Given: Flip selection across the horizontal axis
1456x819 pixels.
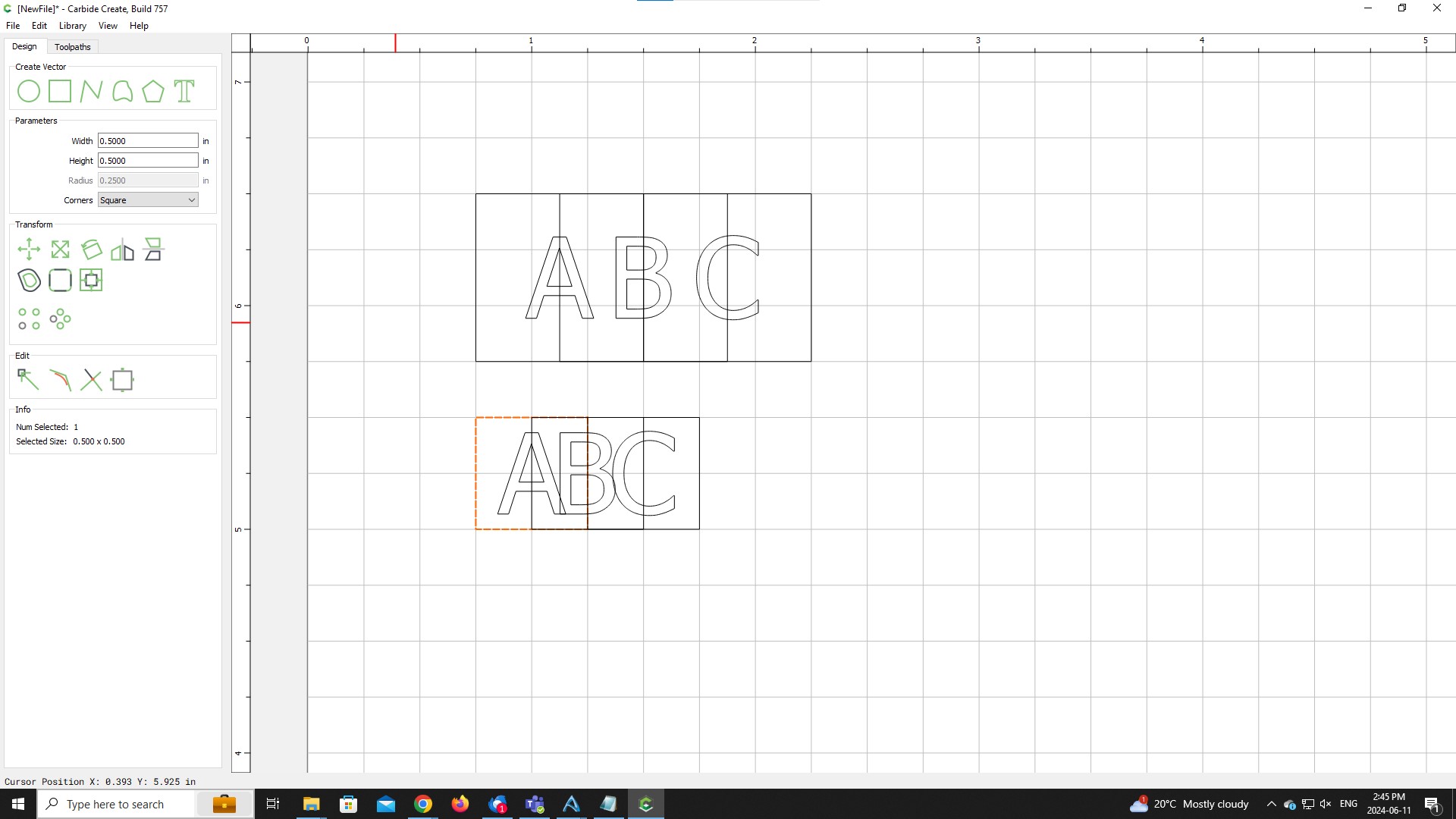Looking at the screenshot, I should (x=153, y=249).
